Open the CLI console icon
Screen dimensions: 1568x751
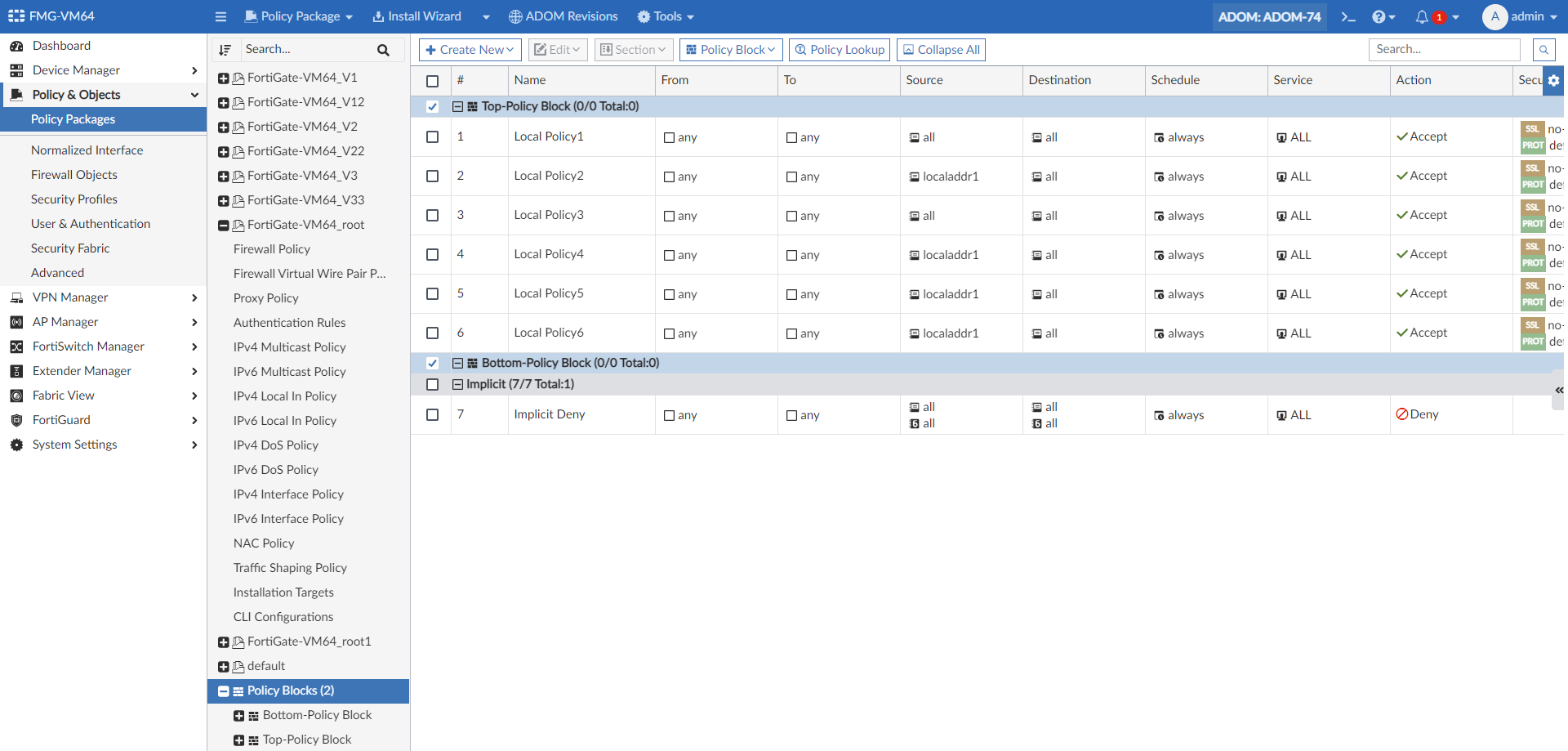click(x=1348, y=17)
